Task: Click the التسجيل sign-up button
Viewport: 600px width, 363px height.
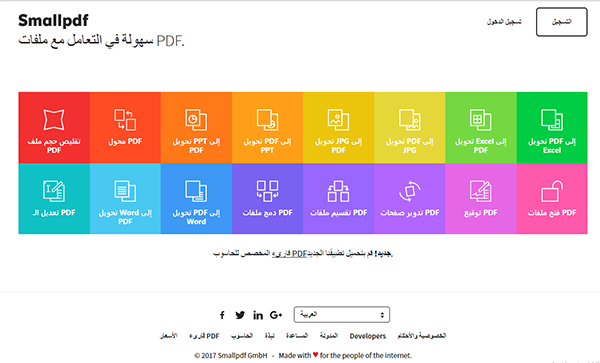Action: pos(561,22)
